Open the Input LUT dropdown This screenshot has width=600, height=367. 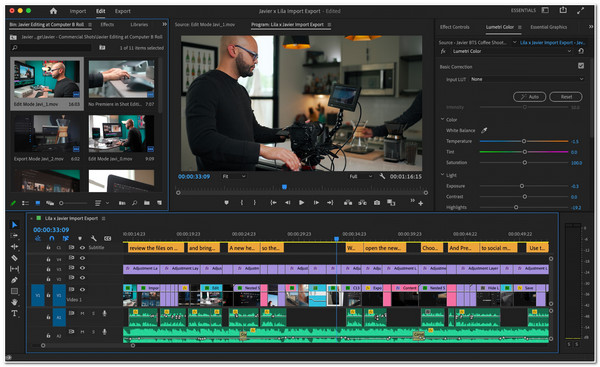coord(527,79)
